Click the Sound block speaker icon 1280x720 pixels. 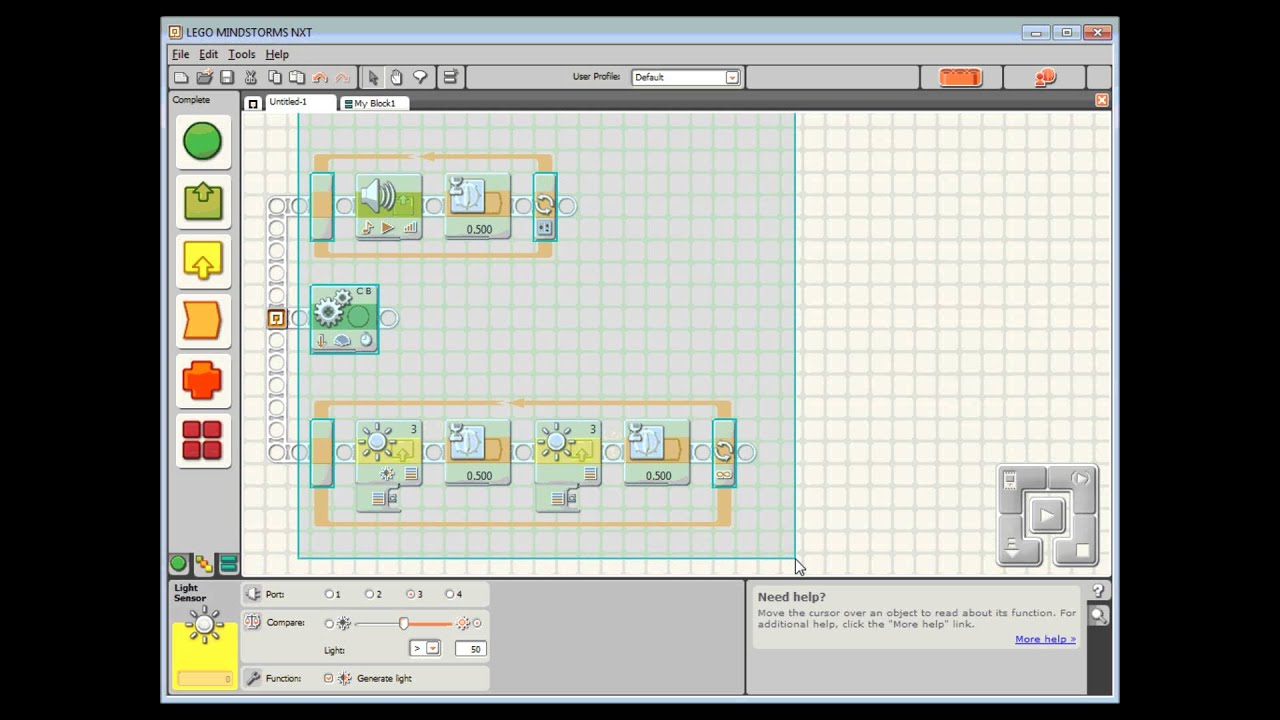378,197
